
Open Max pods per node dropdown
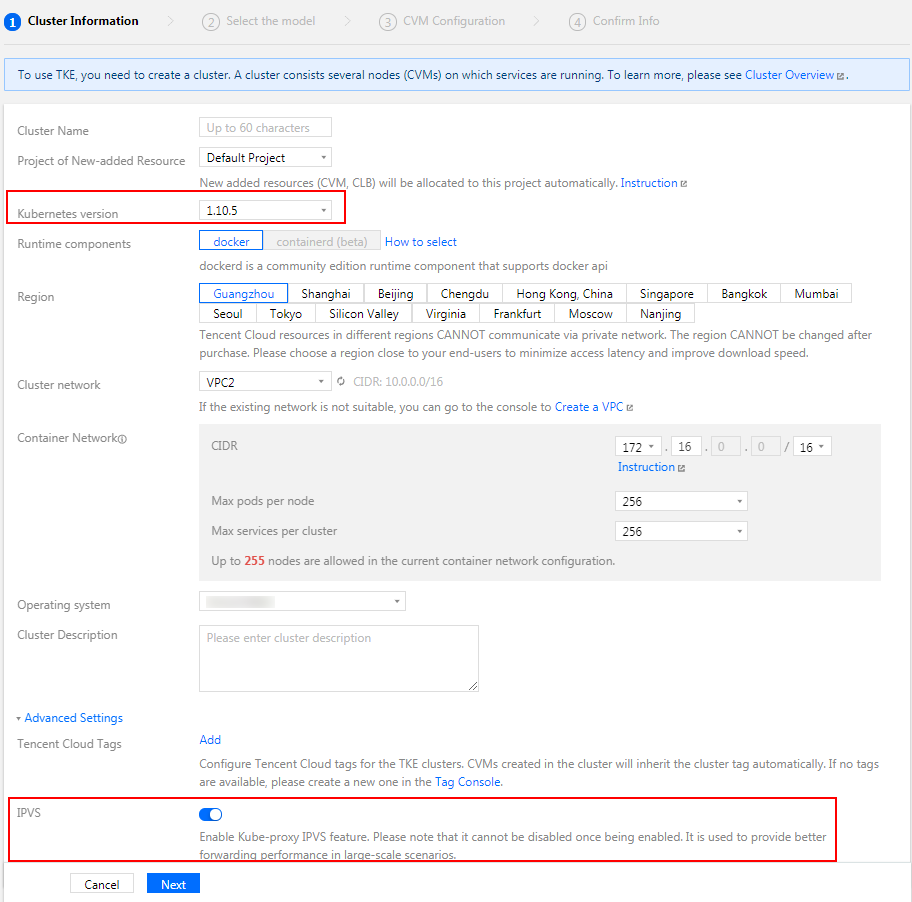[x=681, y=501]
